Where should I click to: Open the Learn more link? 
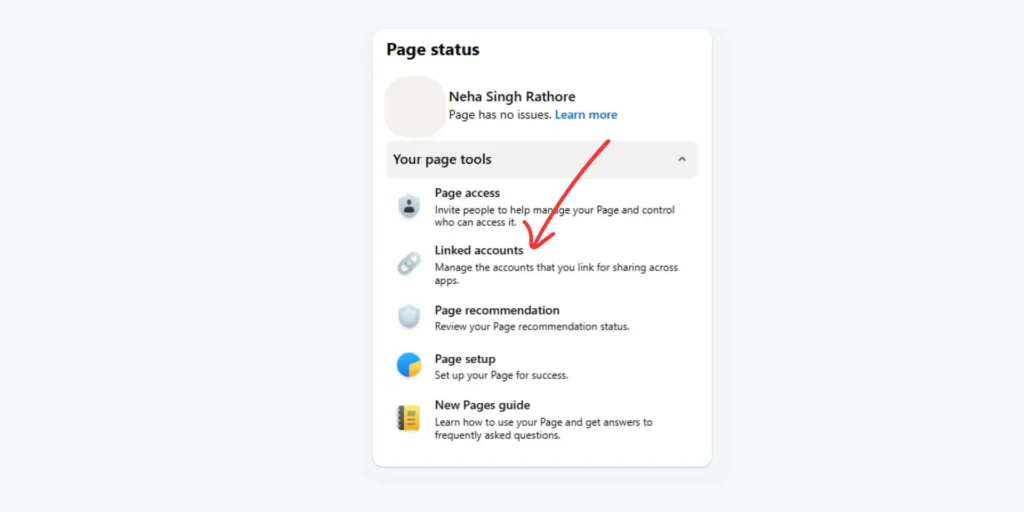pyautogui.click(x=586, y=115)
